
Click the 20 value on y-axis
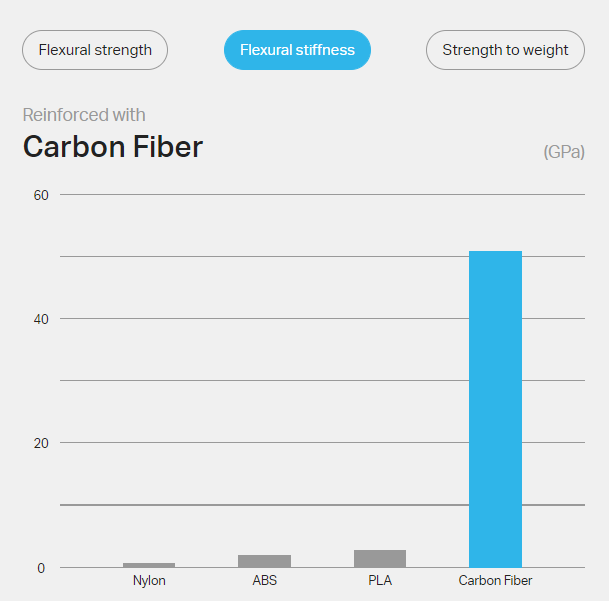click(41, 443)
